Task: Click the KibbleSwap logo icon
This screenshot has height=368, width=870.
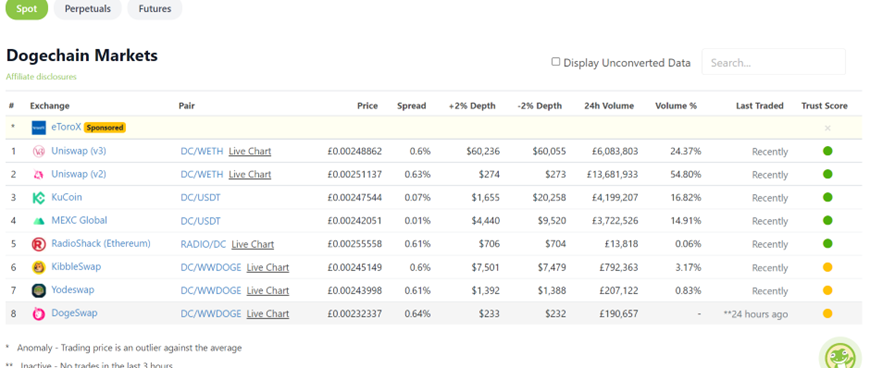Action: click(x=38, y=268)
